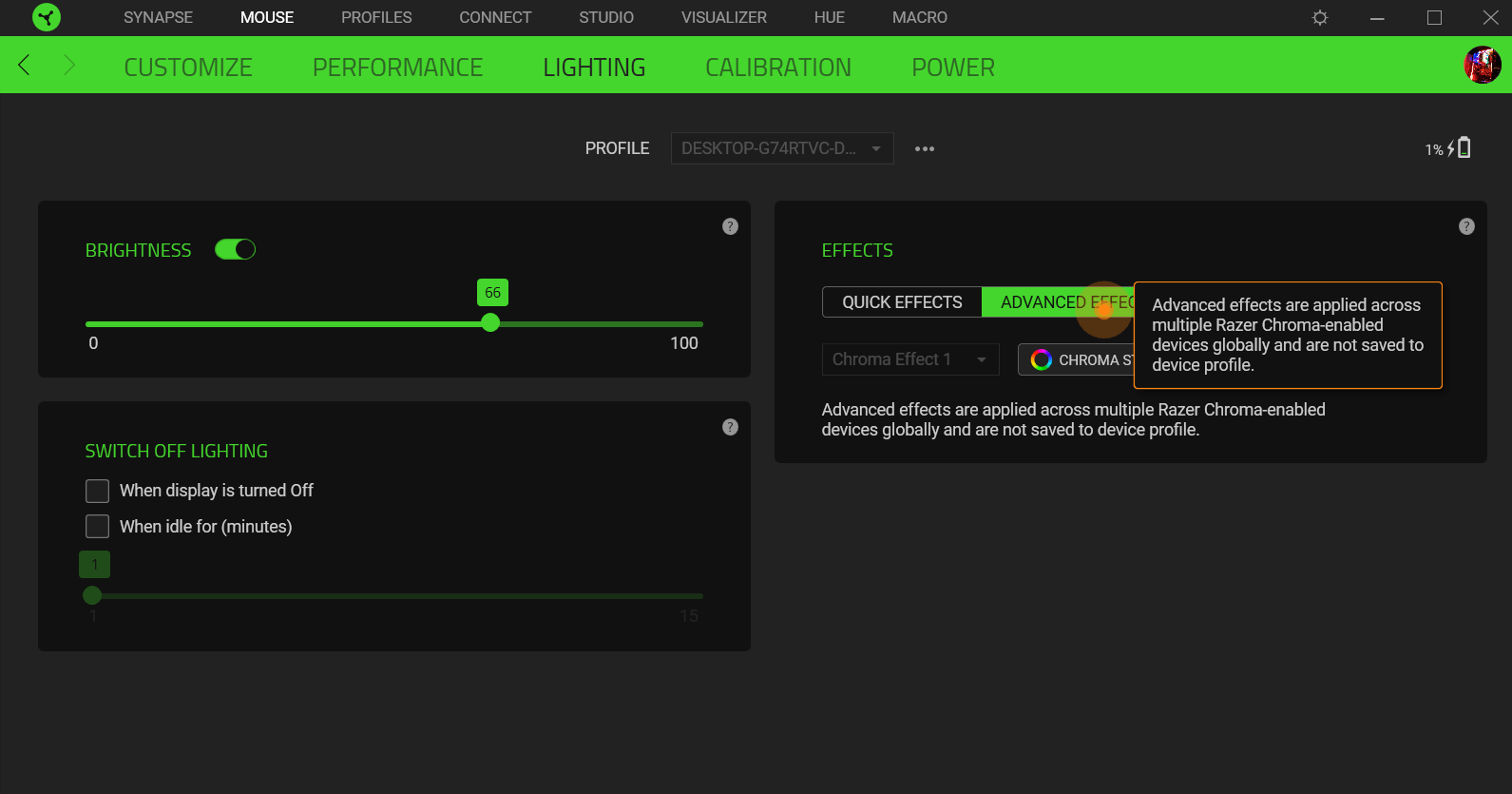Go back with the left arrow
This screenshot has width=1512, height=794.
click(25, 65)
